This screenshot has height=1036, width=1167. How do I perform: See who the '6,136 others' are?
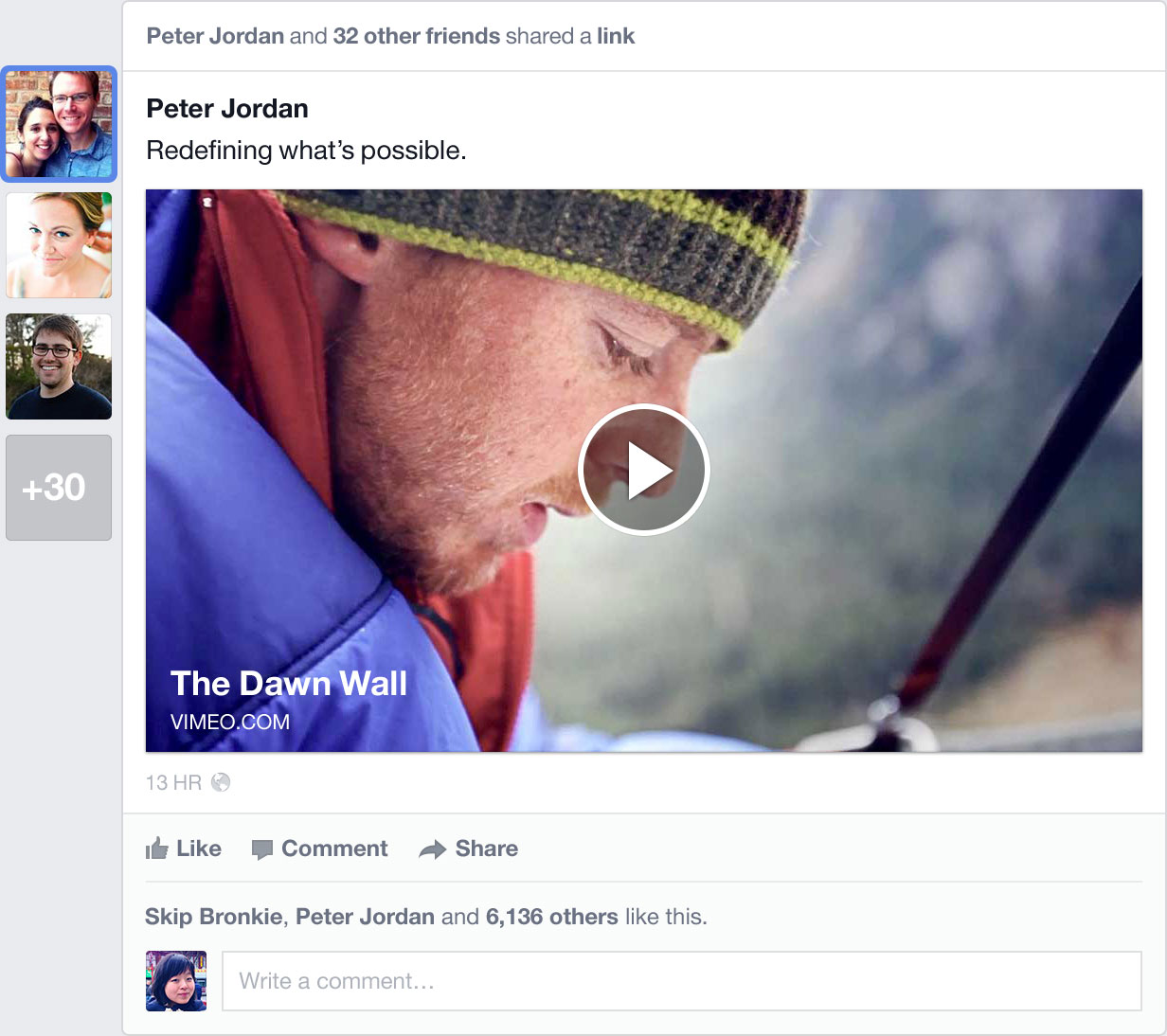point(550,916)
